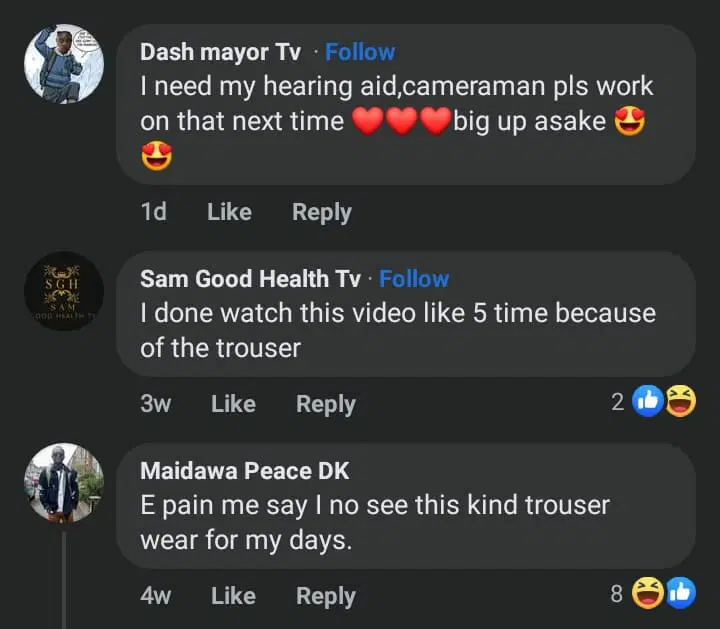Follow Sam Good Health Tv

tap(414, 279)
